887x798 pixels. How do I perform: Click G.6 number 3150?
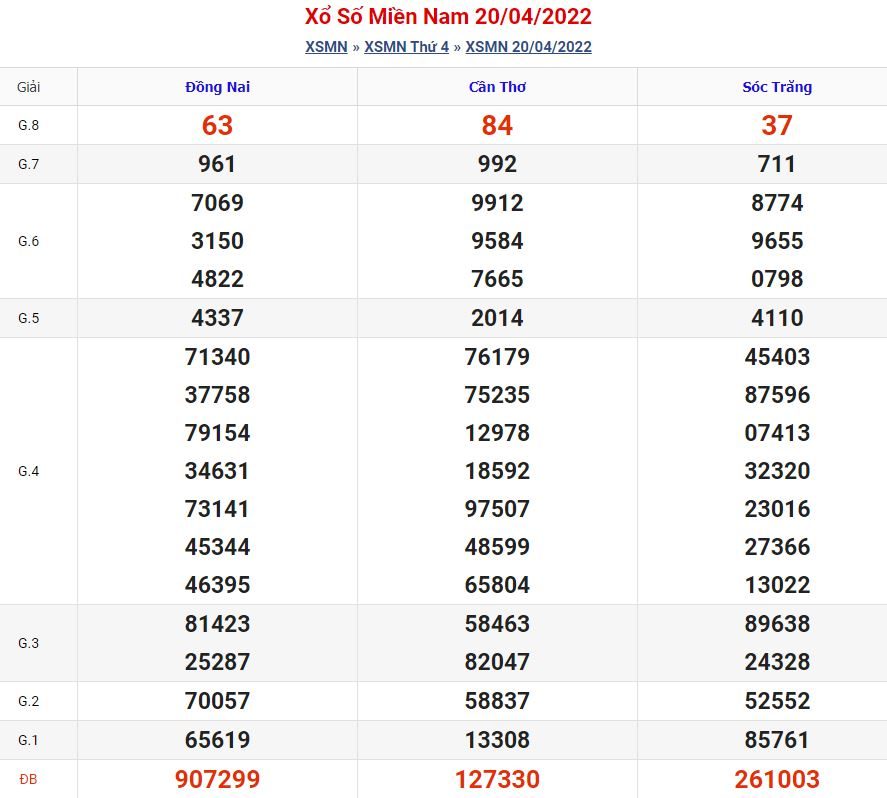(217, 241)
